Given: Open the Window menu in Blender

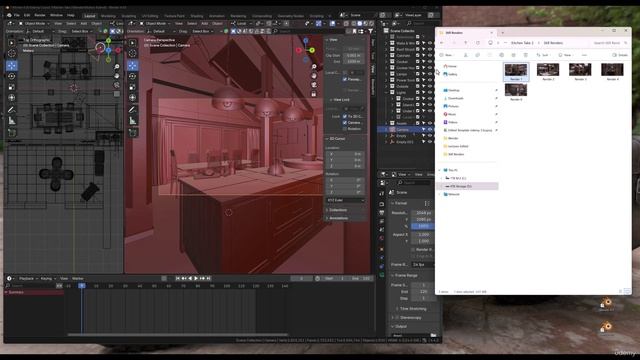Looking at the screenshot, I should click(x=56, y=15).
